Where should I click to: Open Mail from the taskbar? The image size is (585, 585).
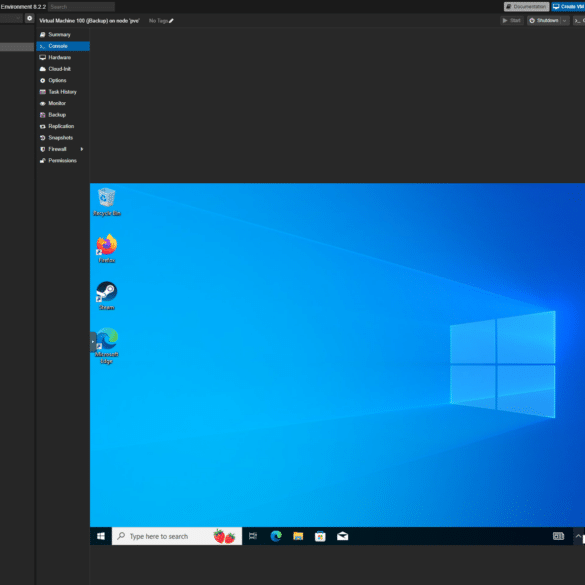(342, 536)
